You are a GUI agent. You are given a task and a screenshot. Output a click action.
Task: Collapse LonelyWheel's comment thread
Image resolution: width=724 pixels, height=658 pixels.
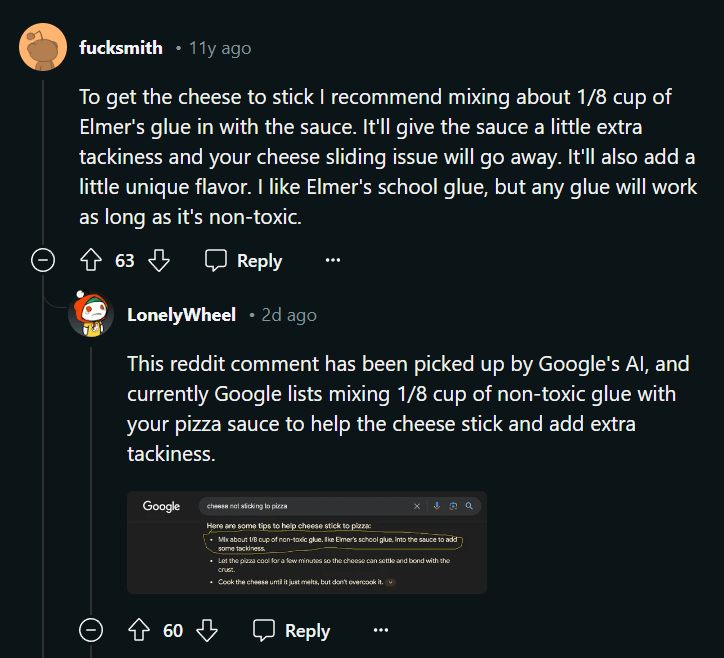click(x=91, y=631)
